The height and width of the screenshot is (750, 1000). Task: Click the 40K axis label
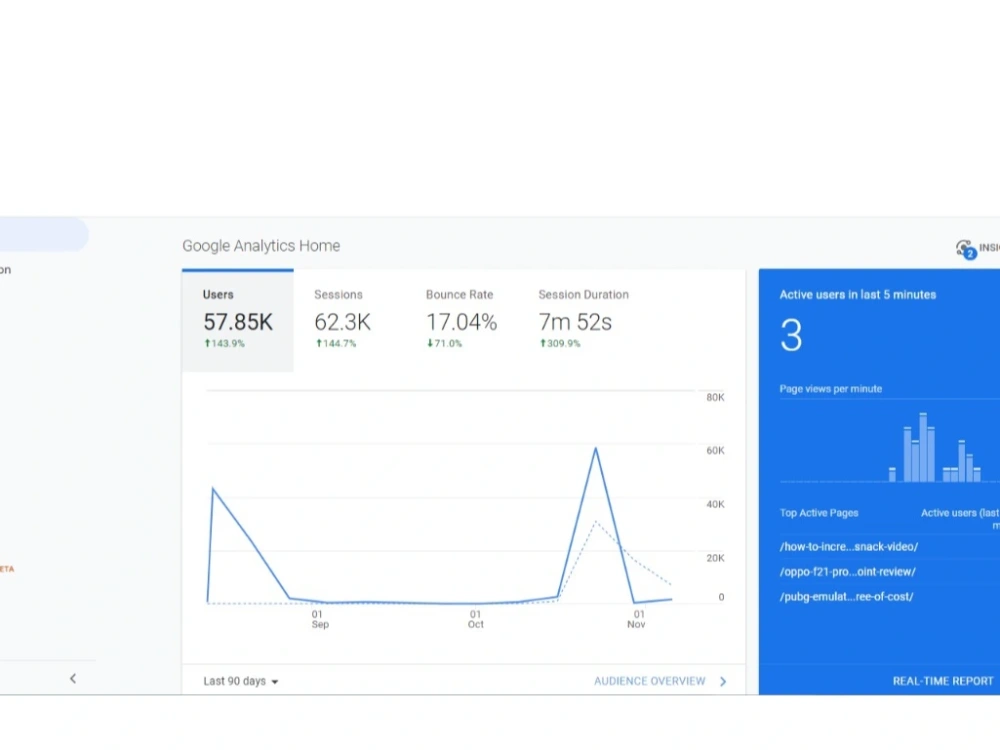(x=715, y=504)
